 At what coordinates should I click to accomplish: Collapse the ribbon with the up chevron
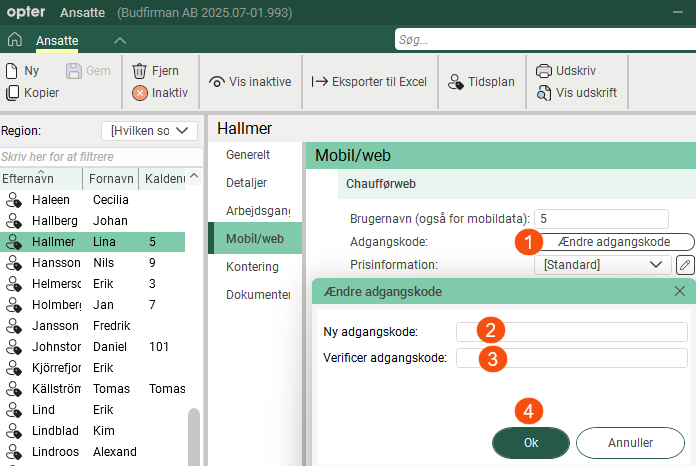tap(119, 40)
